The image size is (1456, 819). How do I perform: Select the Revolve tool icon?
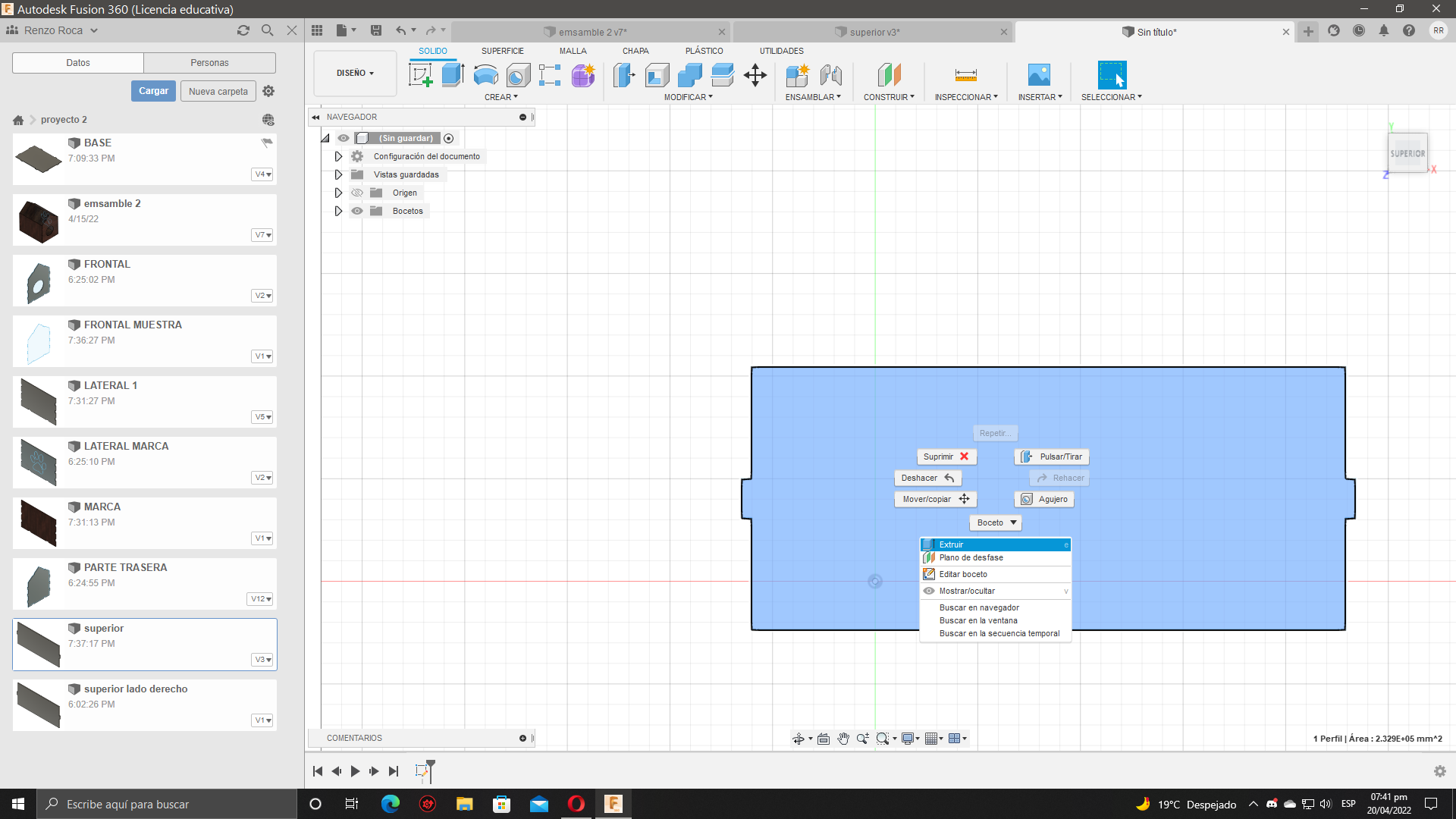point(485,75)
